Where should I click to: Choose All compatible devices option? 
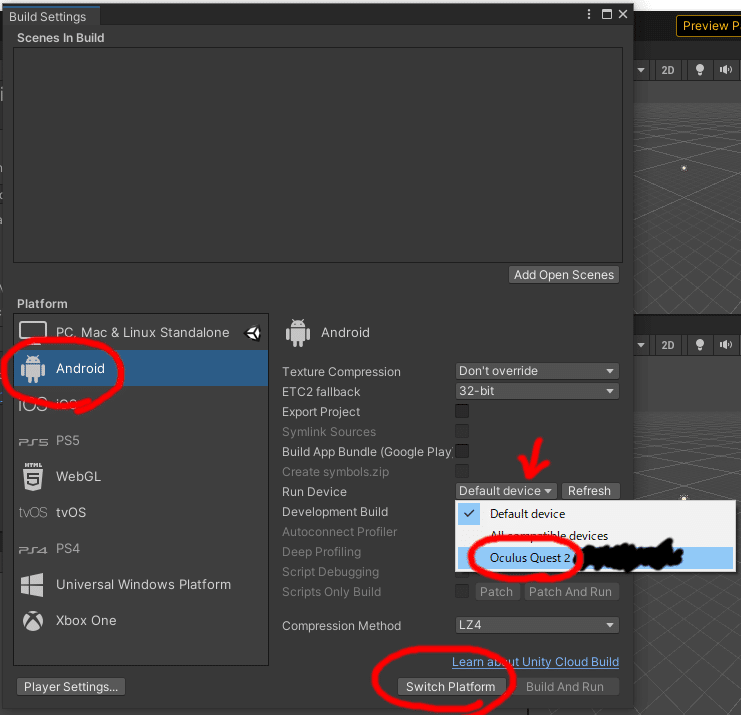(x=595, y=535)
